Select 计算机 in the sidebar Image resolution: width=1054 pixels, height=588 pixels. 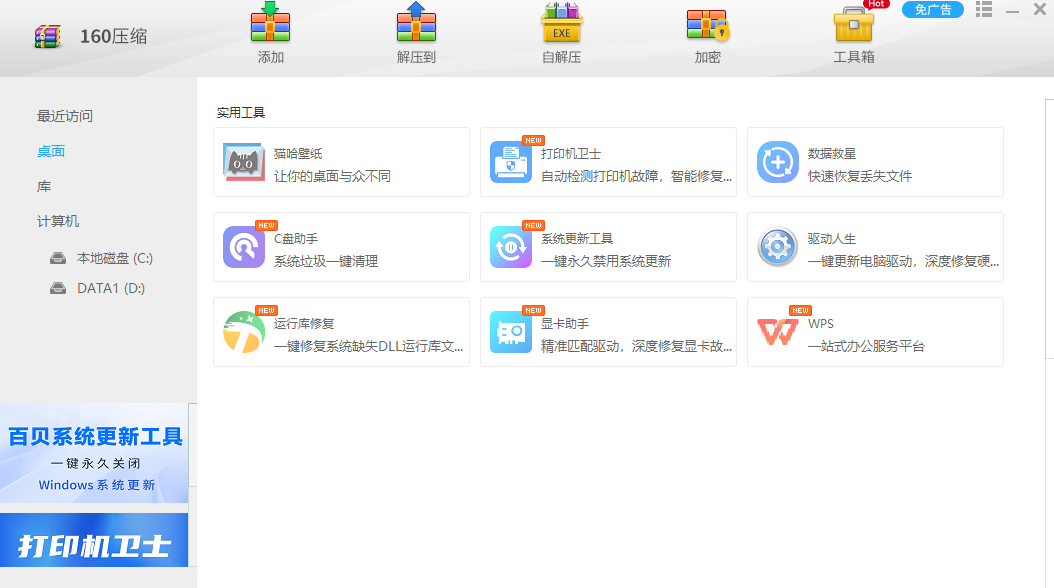tap(58, 221)
